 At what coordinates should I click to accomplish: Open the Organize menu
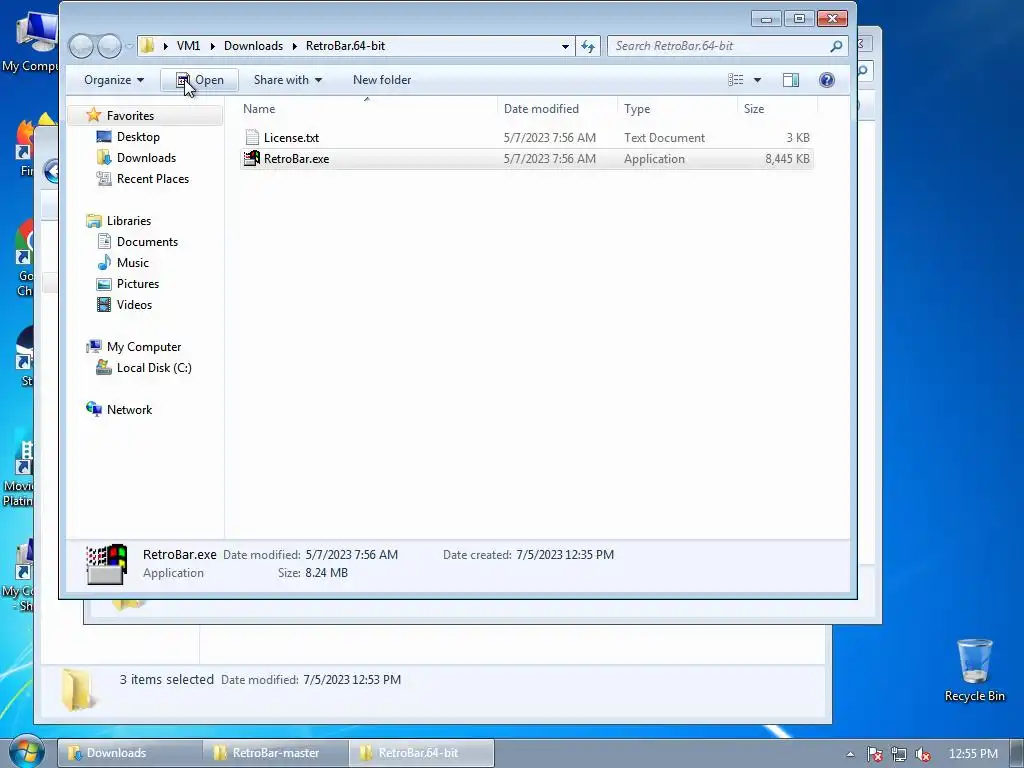114,80
